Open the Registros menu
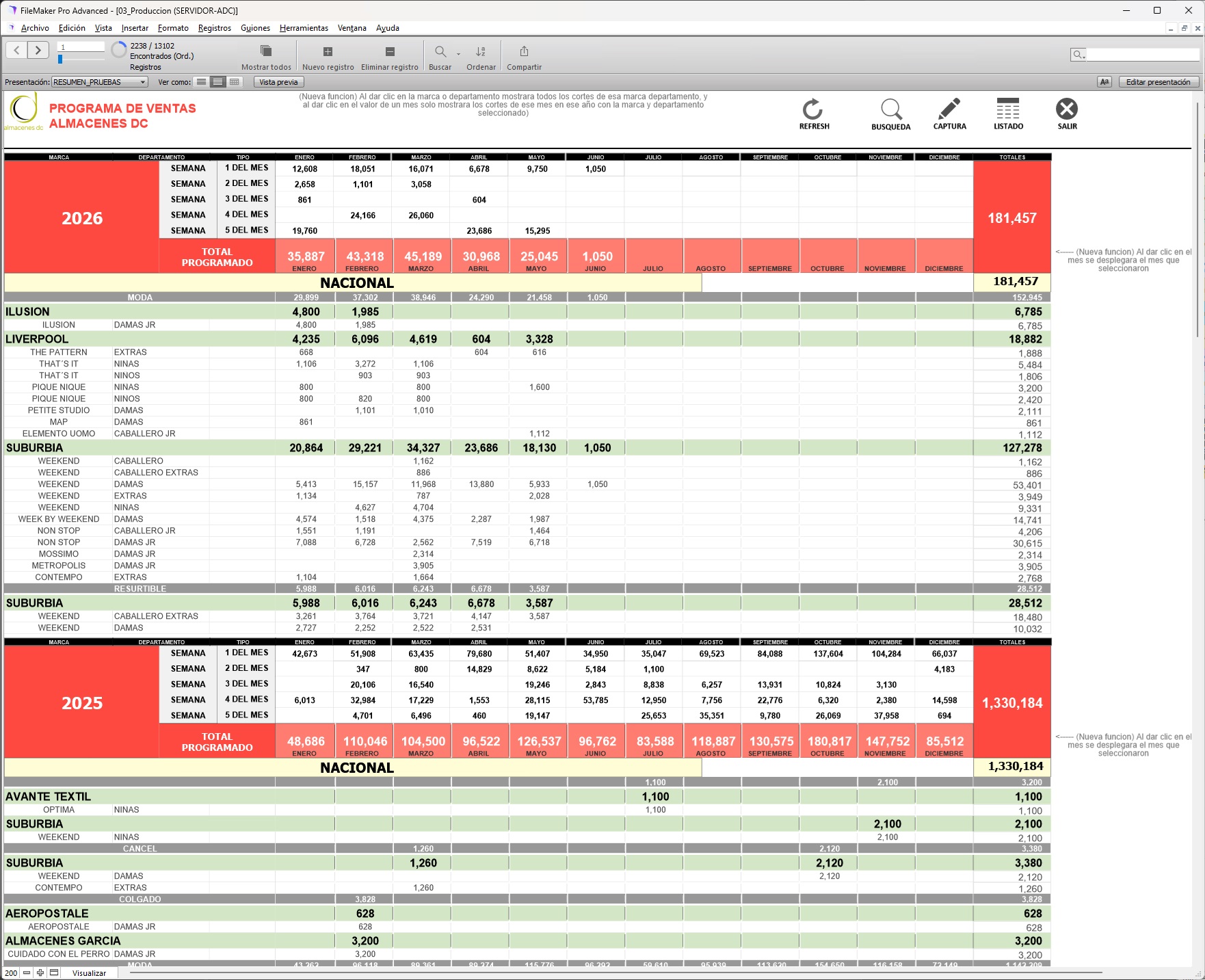Screen dimensions: 1205x980 pyautogui.click(x=214, y=28)
